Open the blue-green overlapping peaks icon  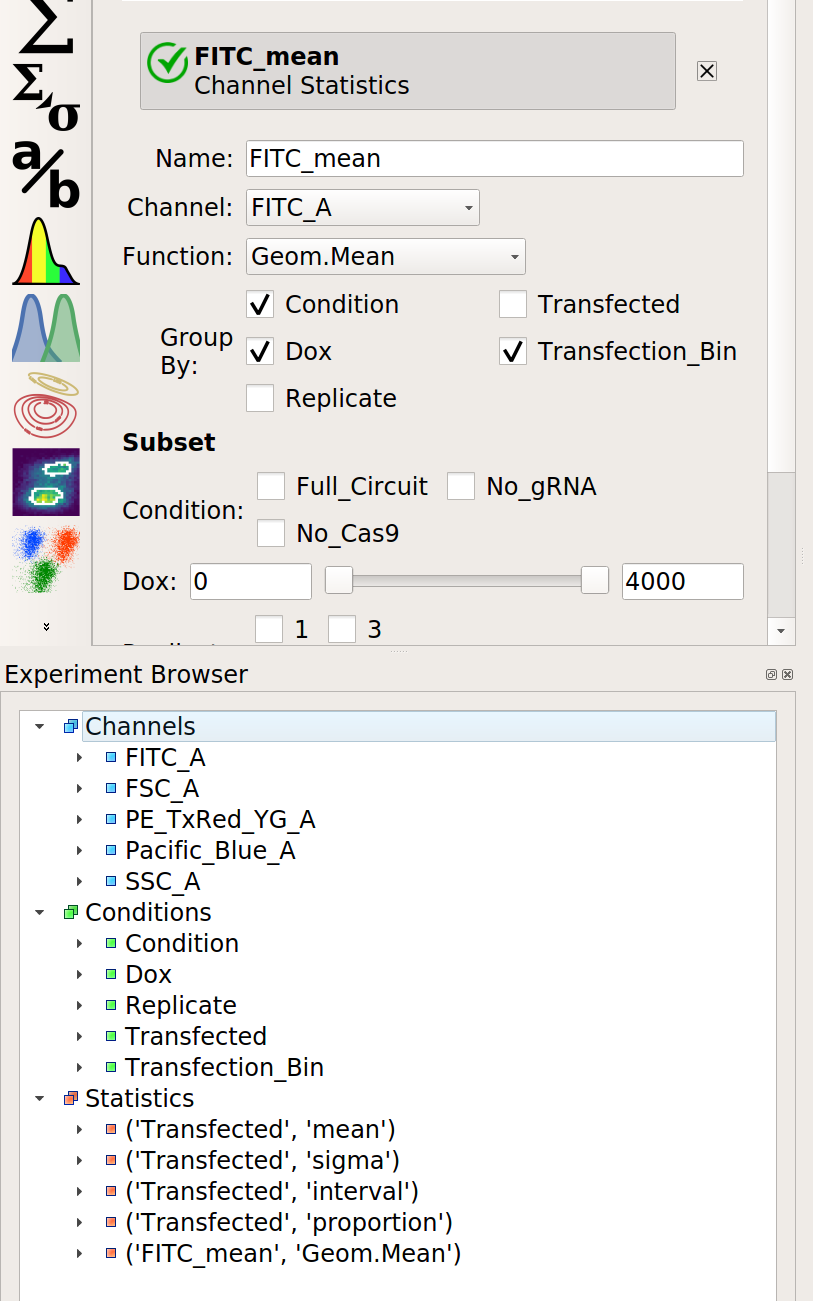(46, 328)
